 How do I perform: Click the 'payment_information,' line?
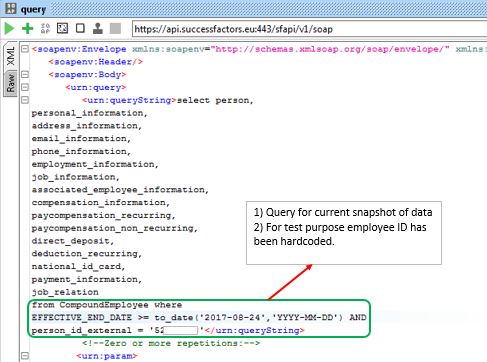tap(87, 279)
